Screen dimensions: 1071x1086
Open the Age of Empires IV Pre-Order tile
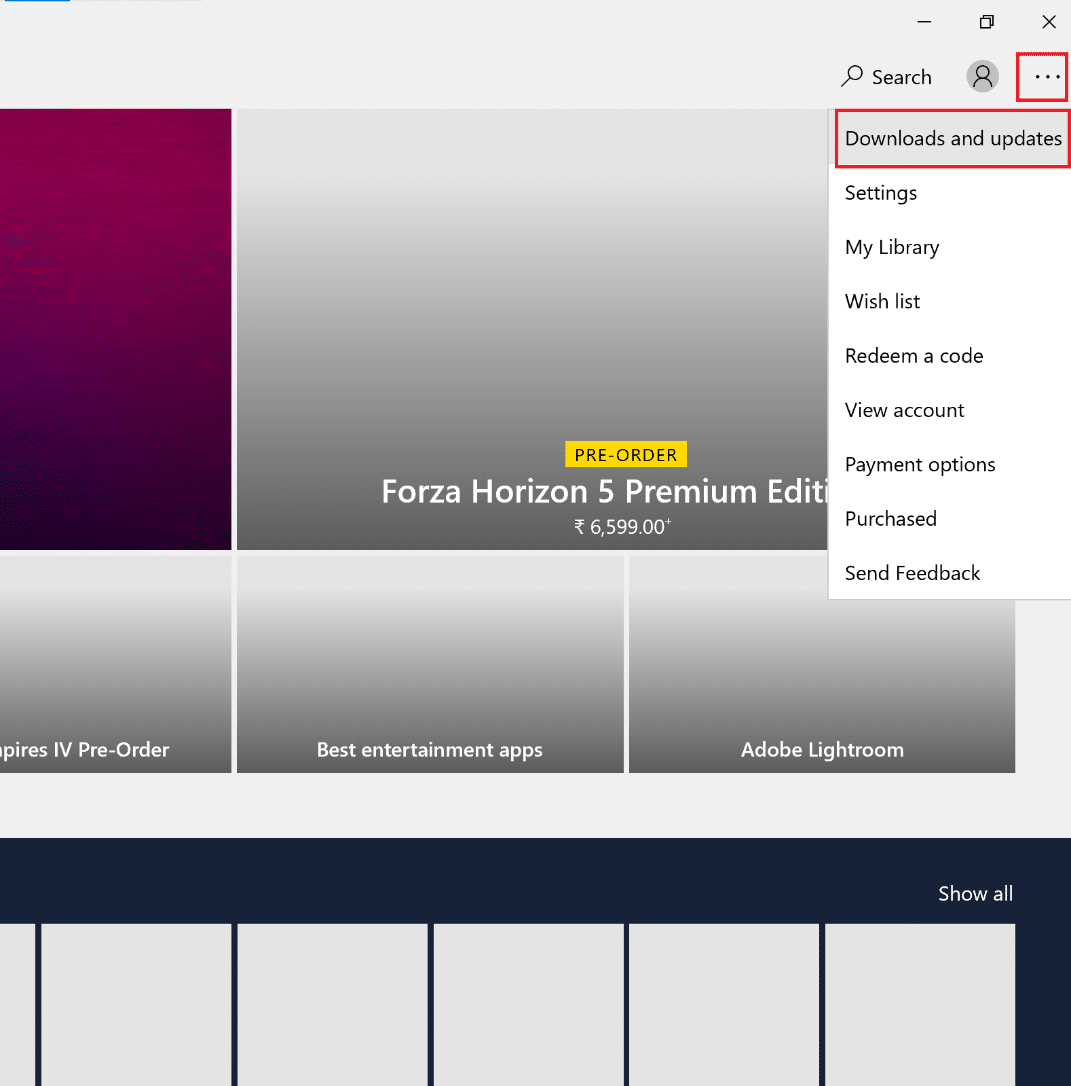115,665
